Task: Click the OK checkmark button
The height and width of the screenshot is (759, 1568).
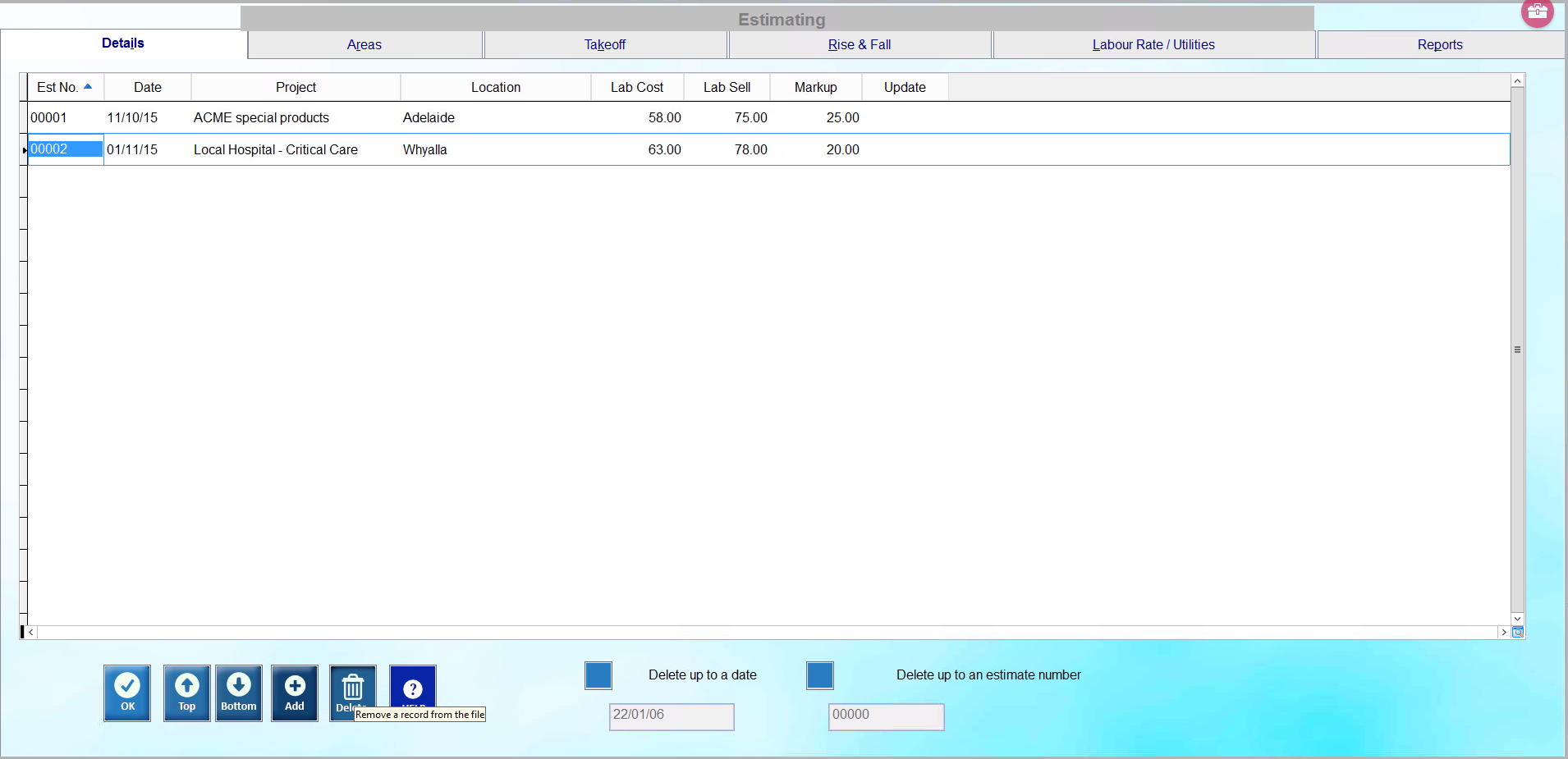Action: click(127, 693)
